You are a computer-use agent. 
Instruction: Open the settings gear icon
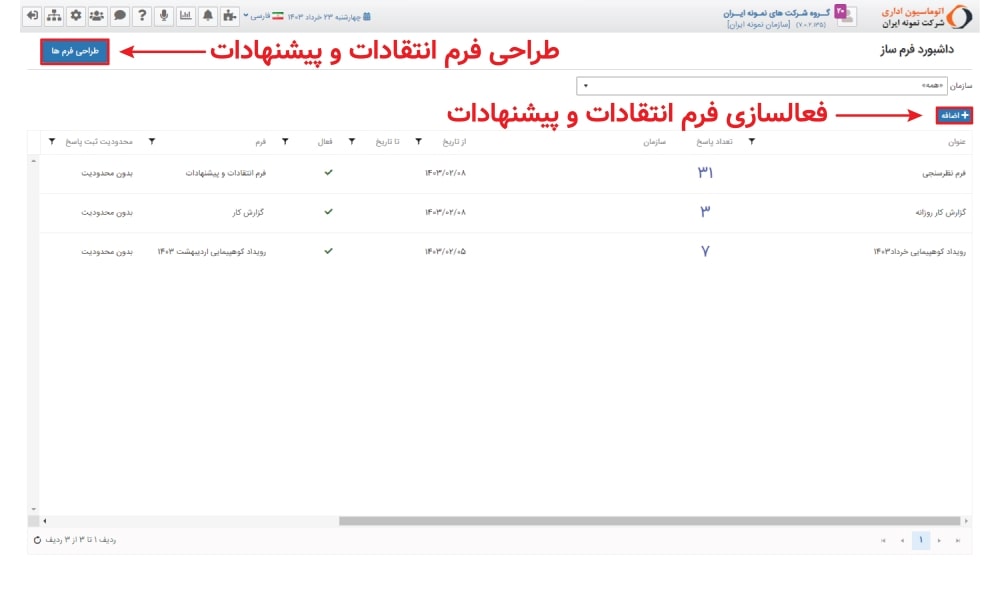point(74,15)
